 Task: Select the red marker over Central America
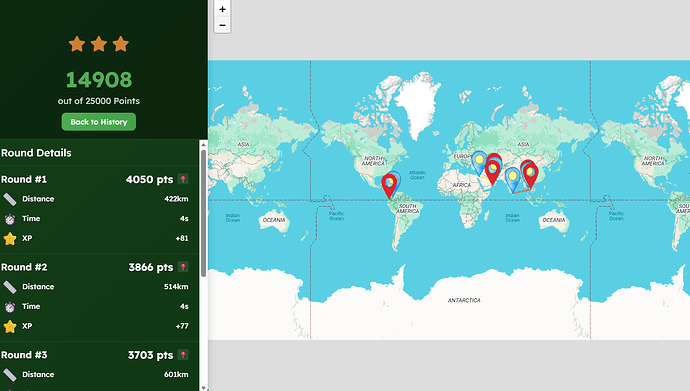[x=389, y=185]
